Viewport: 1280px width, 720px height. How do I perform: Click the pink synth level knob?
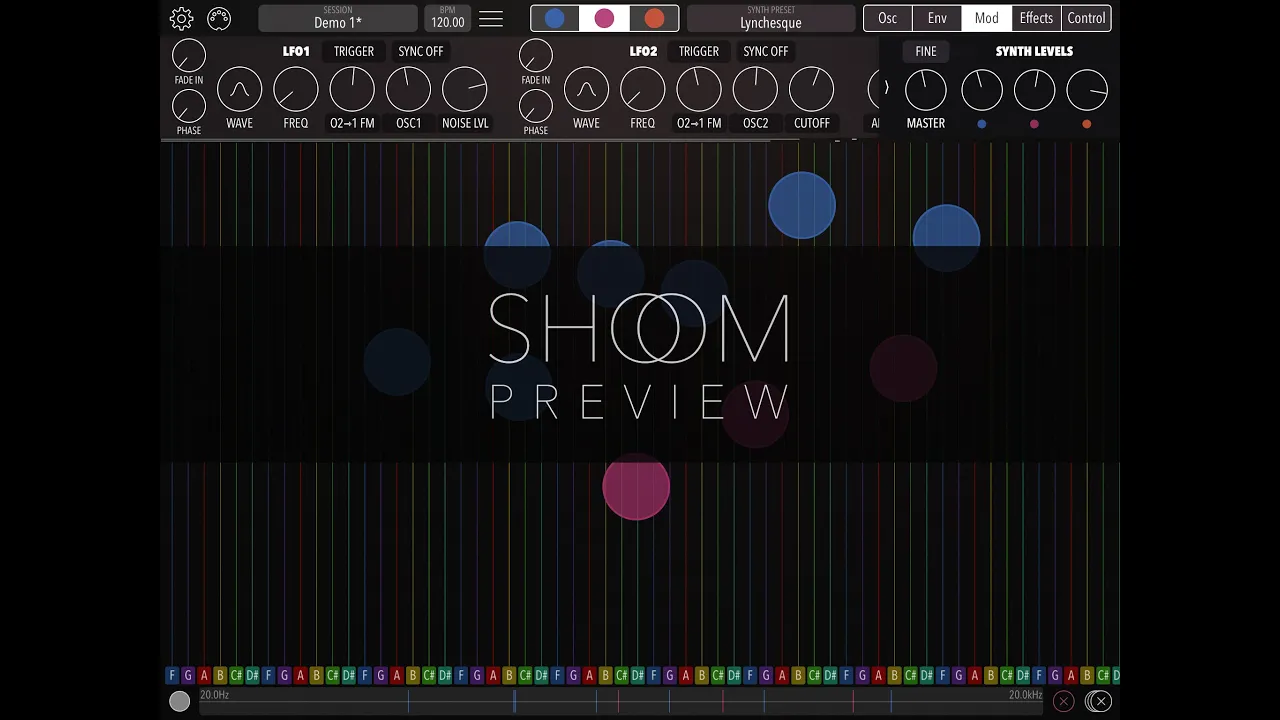[1034, 90]
